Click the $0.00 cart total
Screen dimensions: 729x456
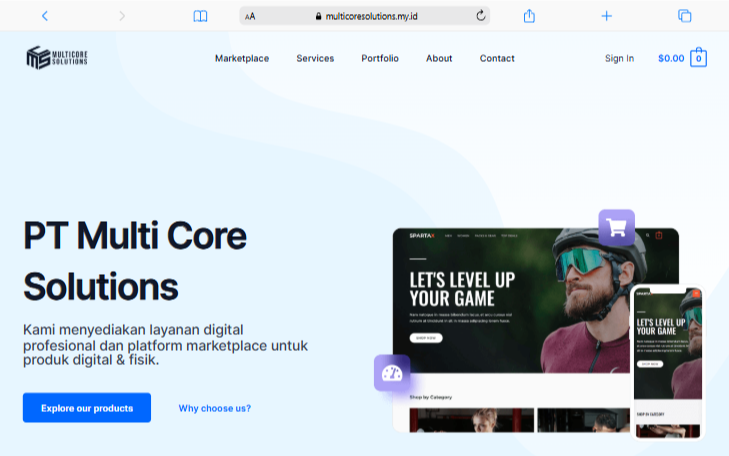[x=671, y=58]
